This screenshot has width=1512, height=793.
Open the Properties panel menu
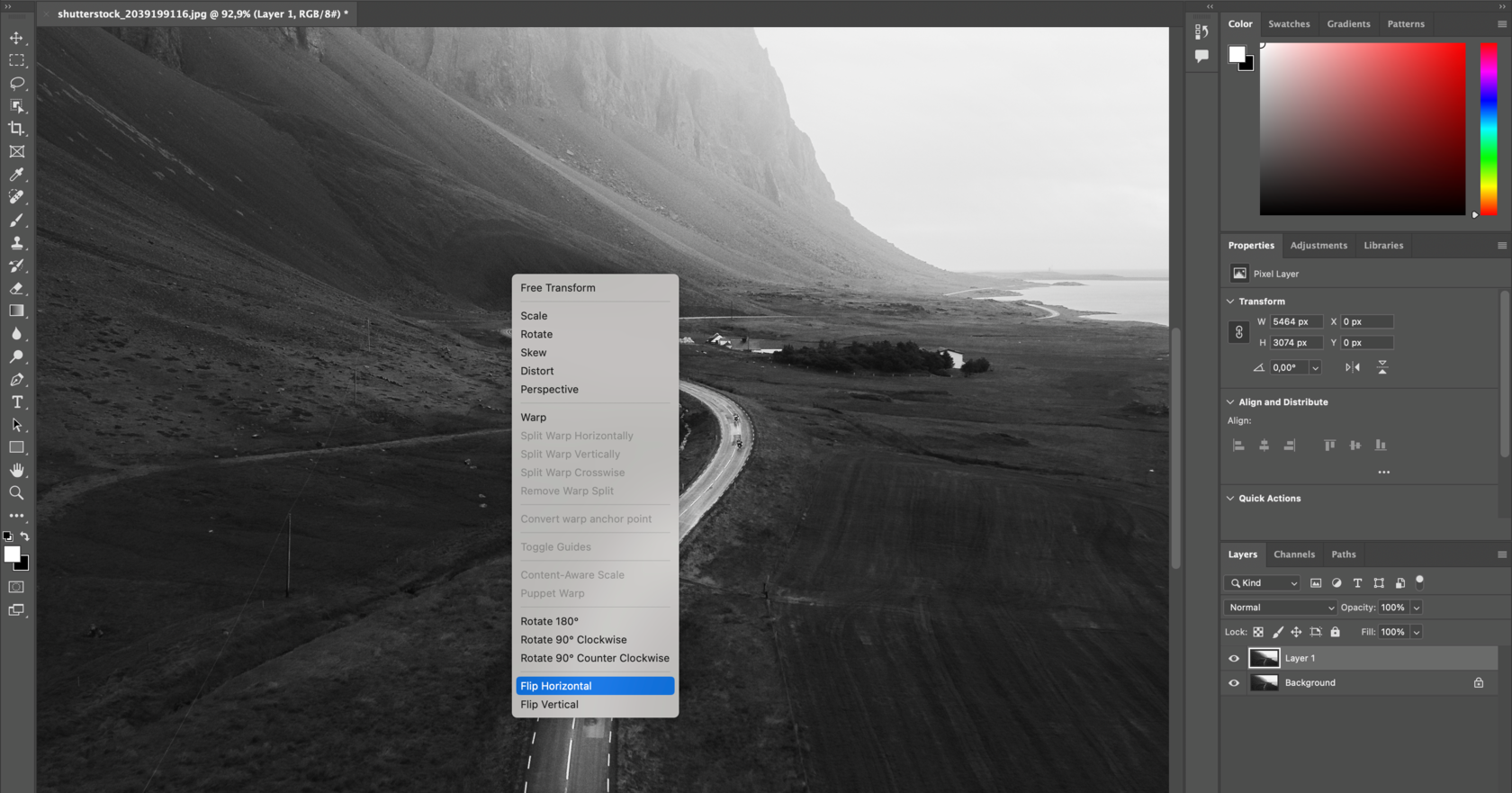(1502, 246)
